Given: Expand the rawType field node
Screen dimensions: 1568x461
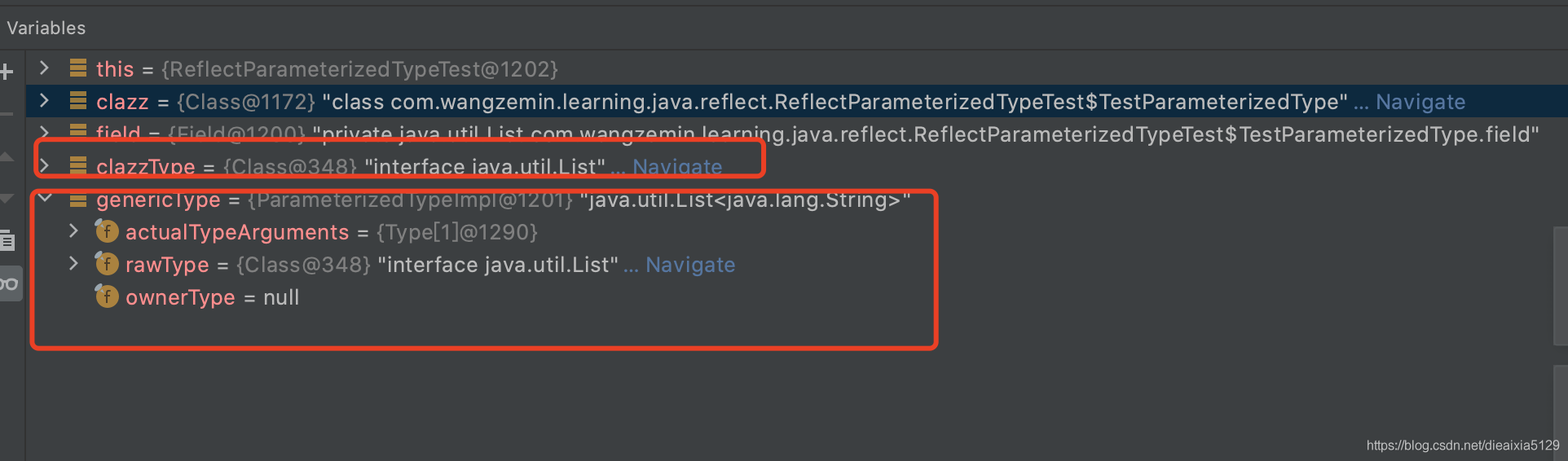Looking at the screenshot, I should pos(73,264).
